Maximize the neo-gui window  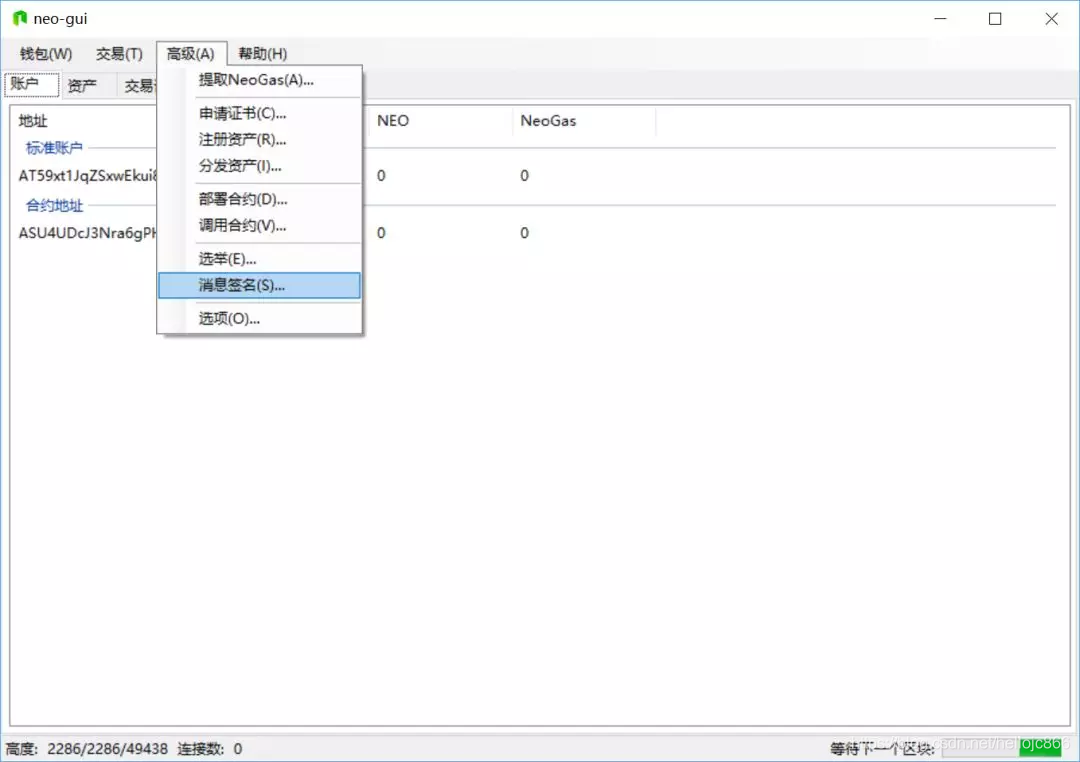point(995,19)
